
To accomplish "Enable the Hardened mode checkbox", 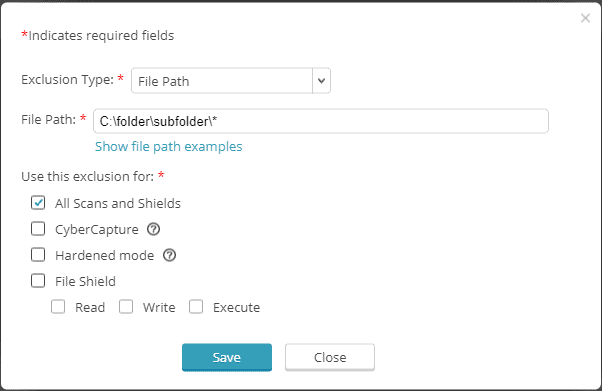I will [38, 255].
